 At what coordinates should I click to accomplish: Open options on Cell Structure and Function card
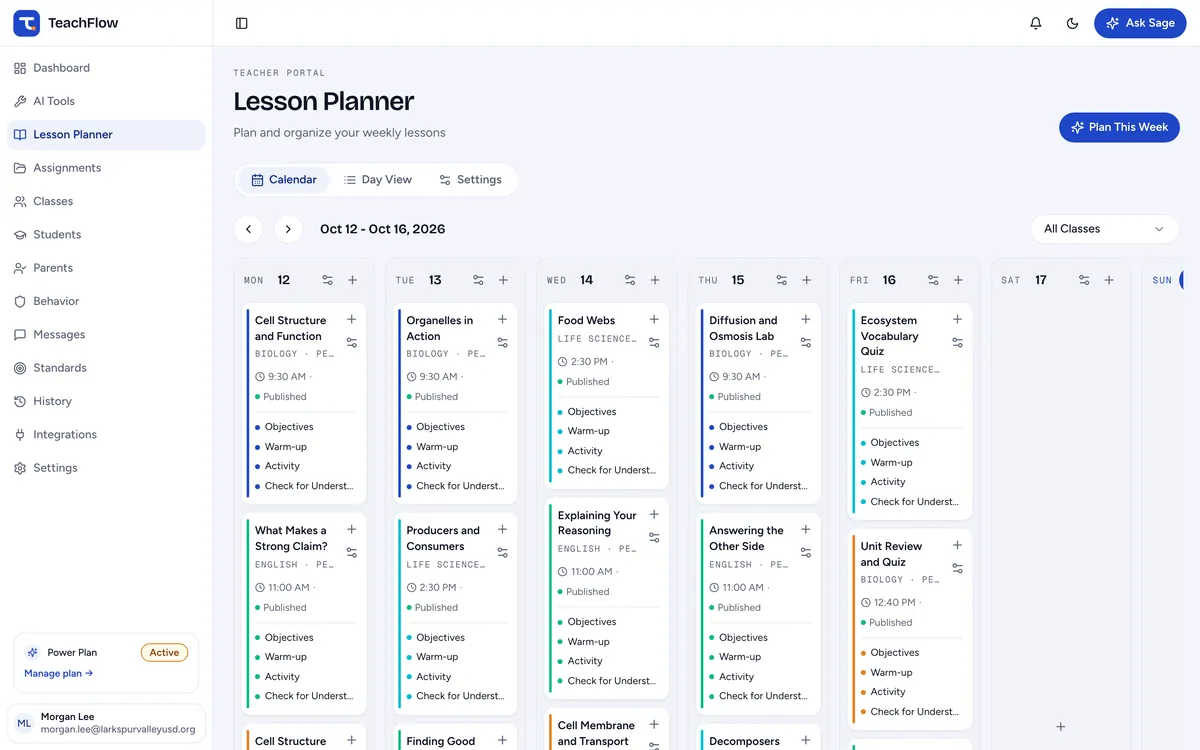pyautogui.click(x=351, y=342)
